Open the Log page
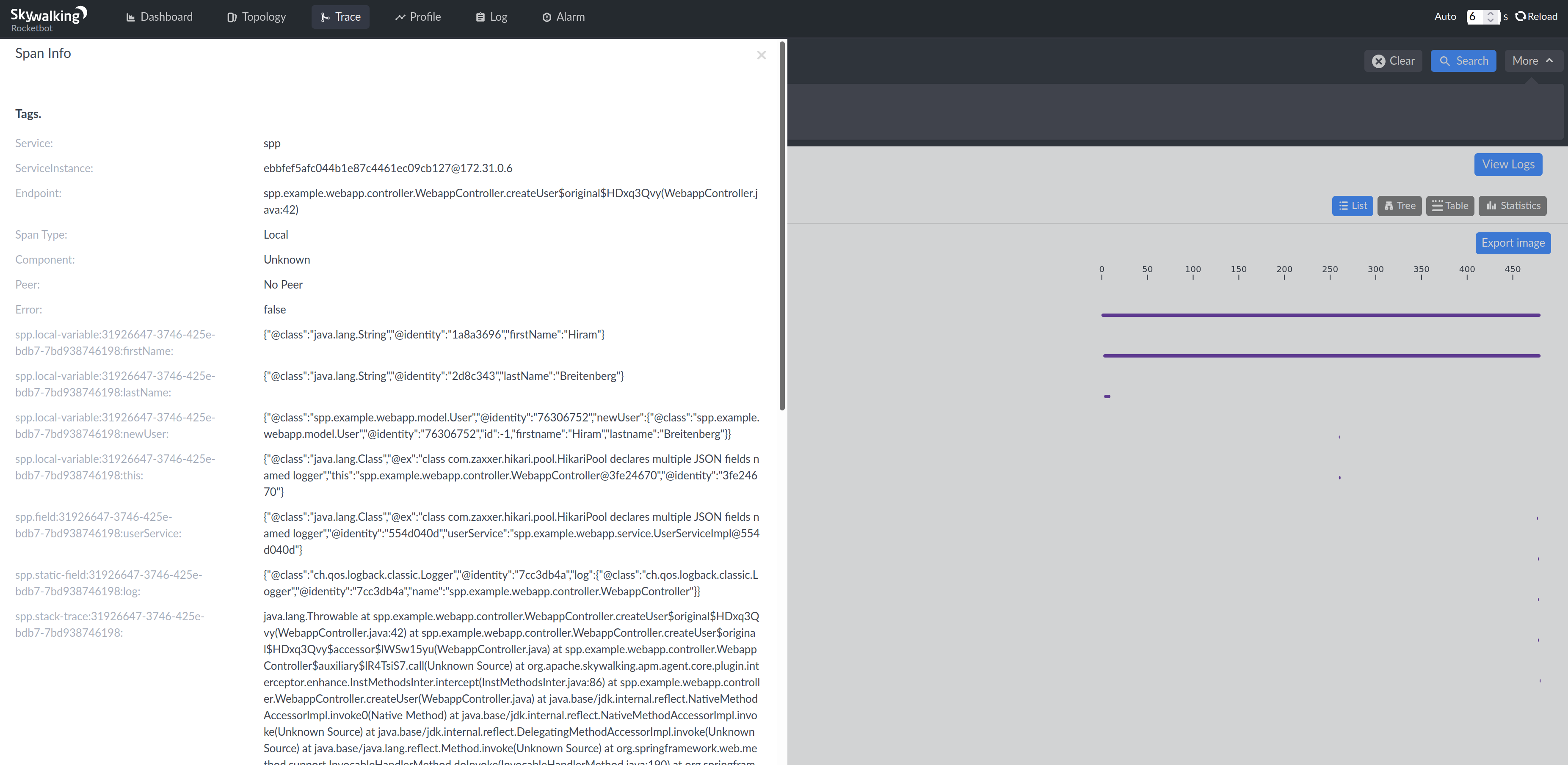1568x765 pixels. (491, 17)
